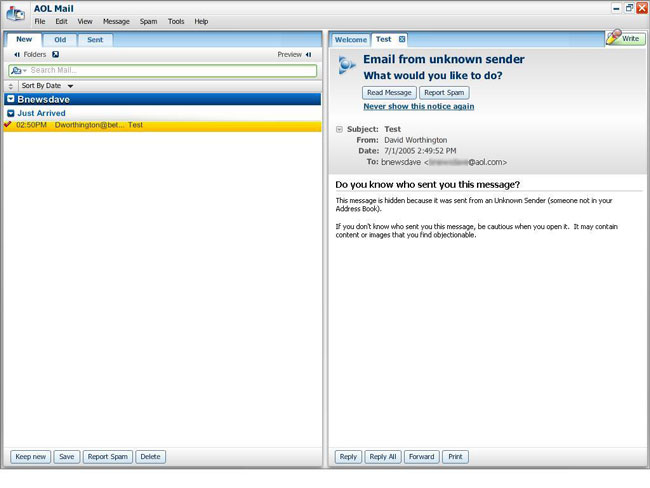This screenshot has height=488, width=650.
Task: Switch to the Old mail tab
Action: tap(60, 40)
